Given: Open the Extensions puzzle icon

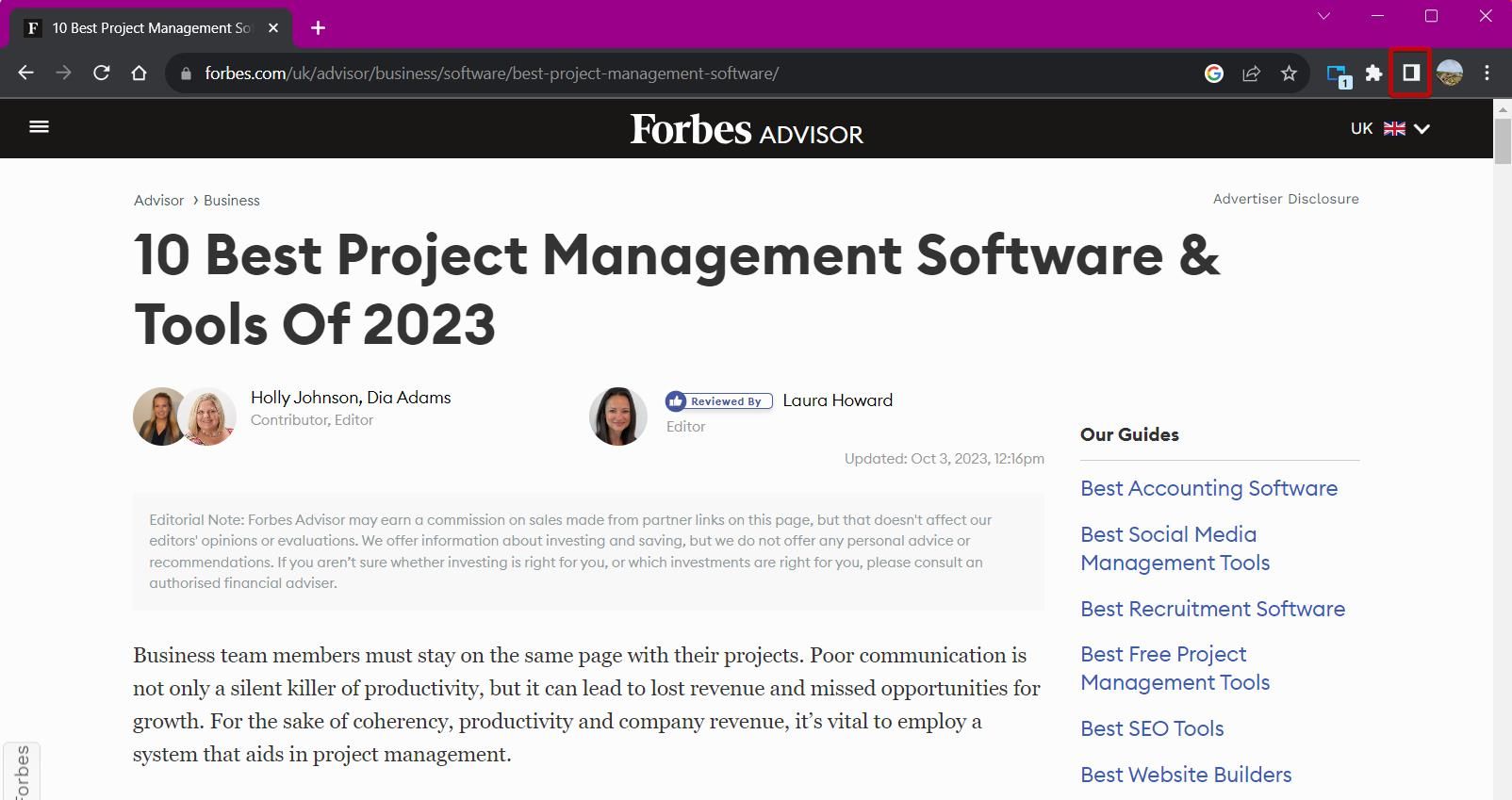Looking at the screenshot, I should pyautogui.click(x=1373, y=73).
